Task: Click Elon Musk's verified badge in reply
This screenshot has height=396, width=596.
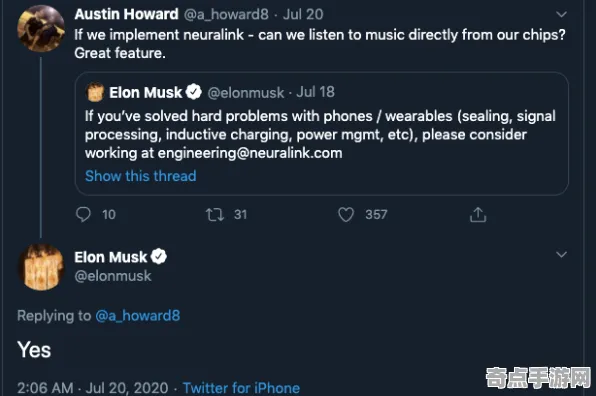Action: pyautogui.click(x=159, y=257)
